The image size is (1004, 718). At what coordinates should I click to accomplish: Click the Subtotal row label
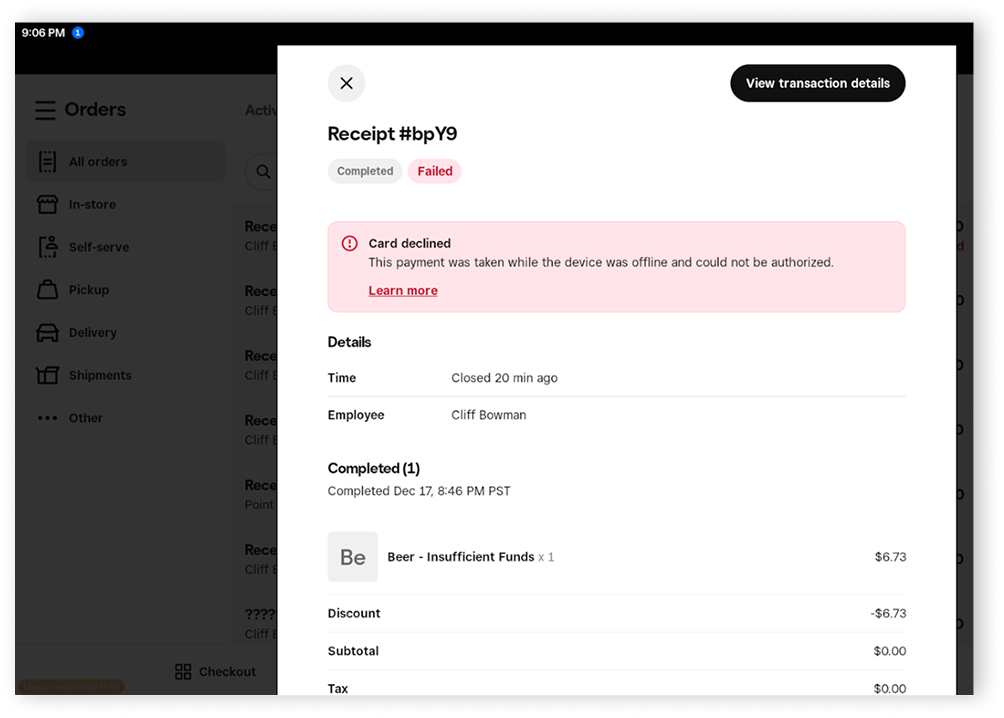click(353, 651)
